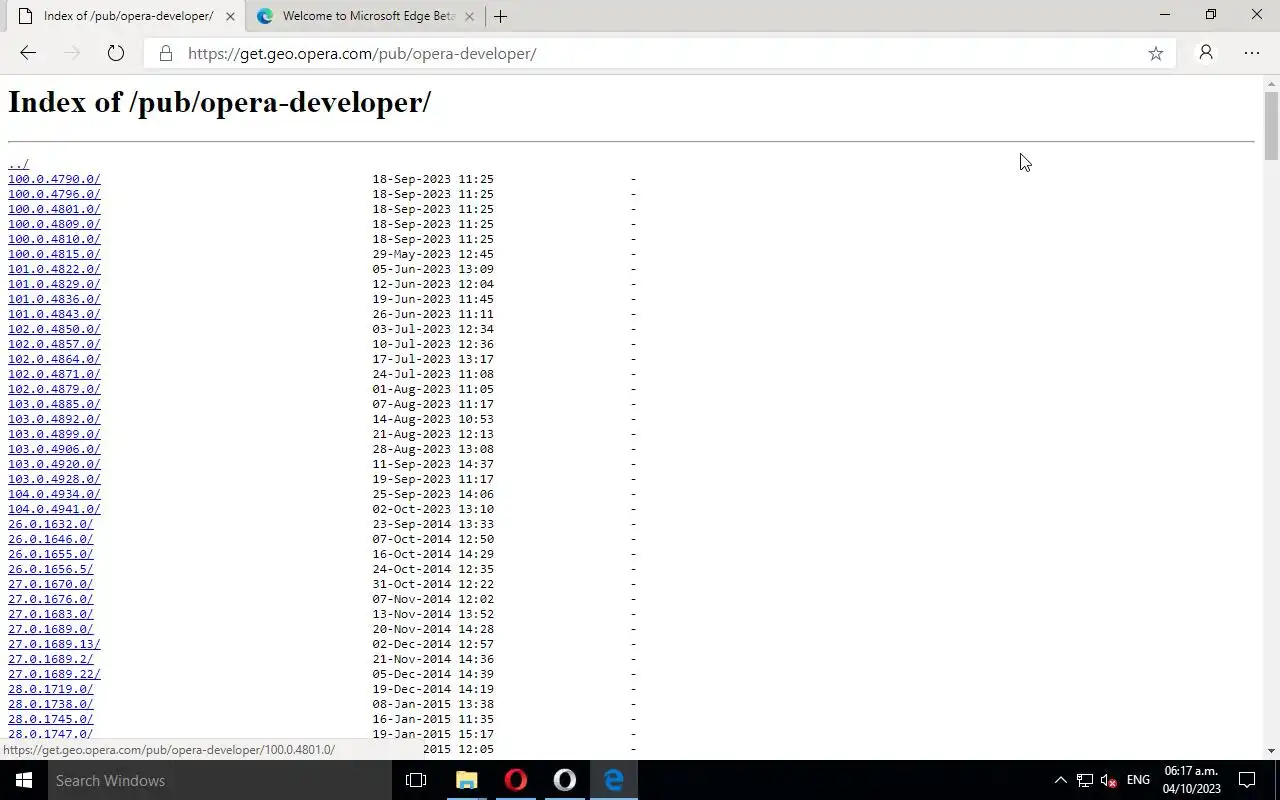
Task: Open a new tab with plus button
Action: (500, 16)
